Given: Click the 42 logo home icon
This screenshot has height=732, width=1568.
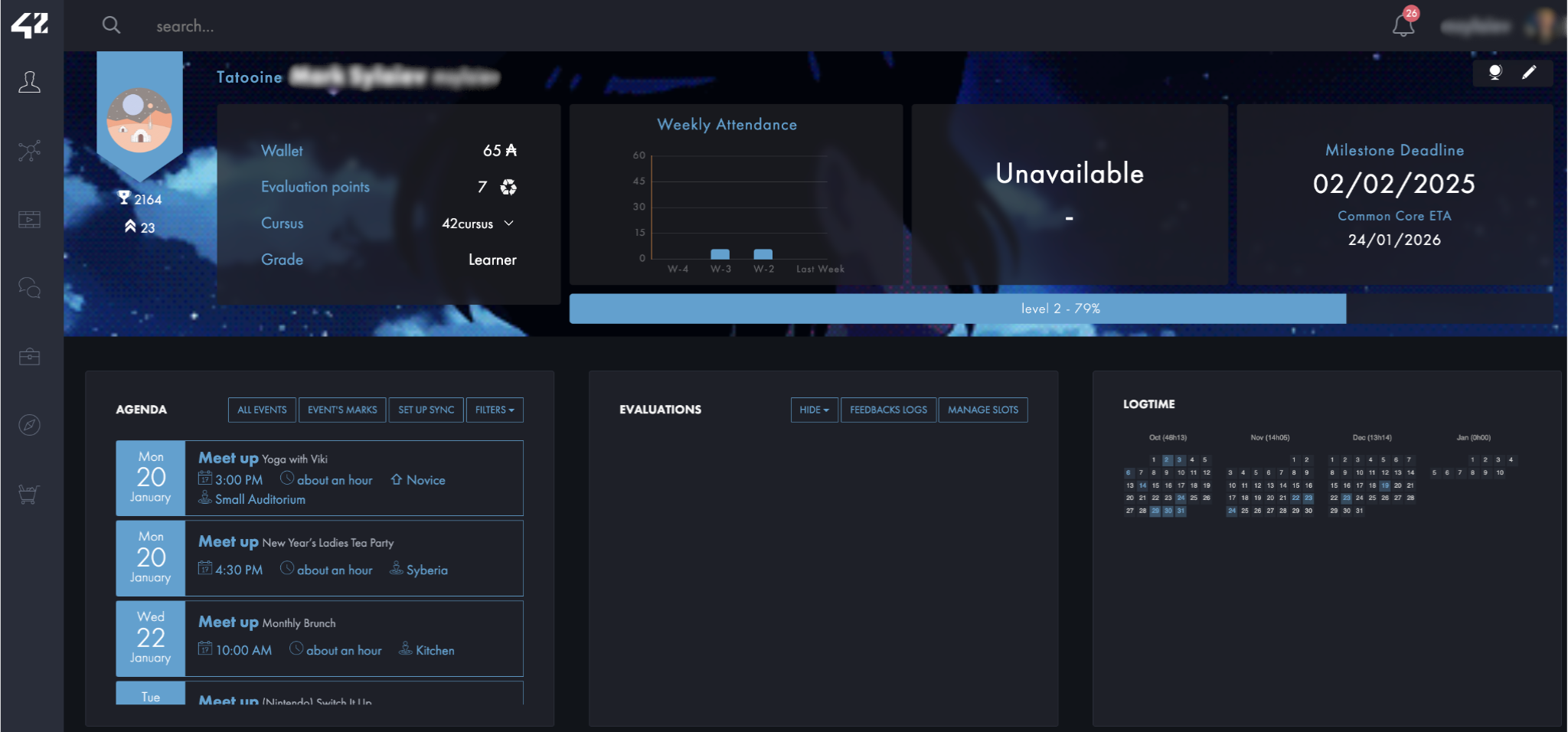Looking at the screenshot, I should pyautogui.click(x=30, y=25).
